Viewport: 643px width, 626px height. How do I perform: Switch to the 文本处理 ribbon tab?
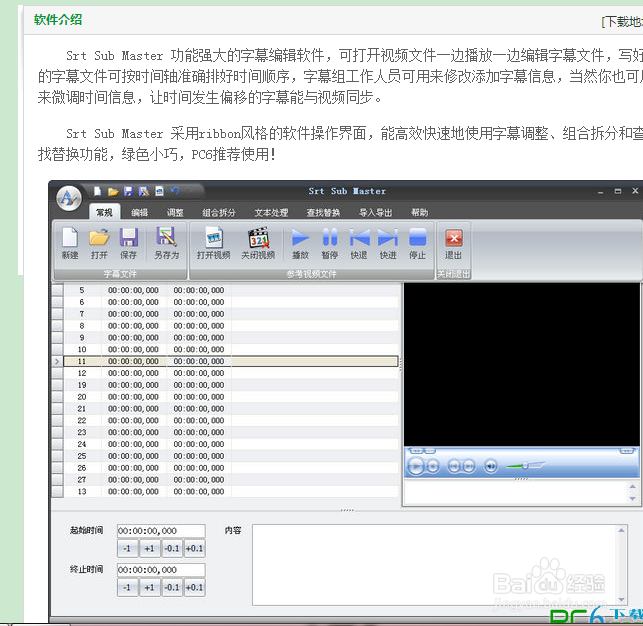(271, 212)
